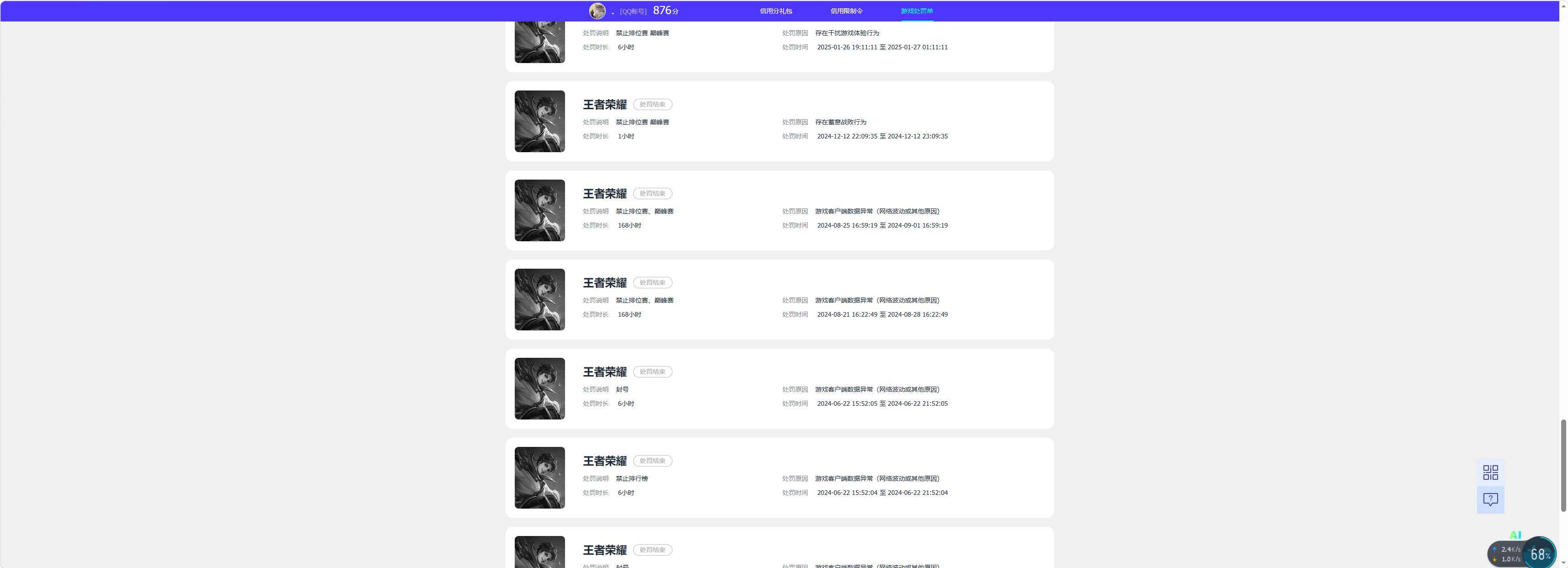Open the user avatar in the header

pos(597,11)
